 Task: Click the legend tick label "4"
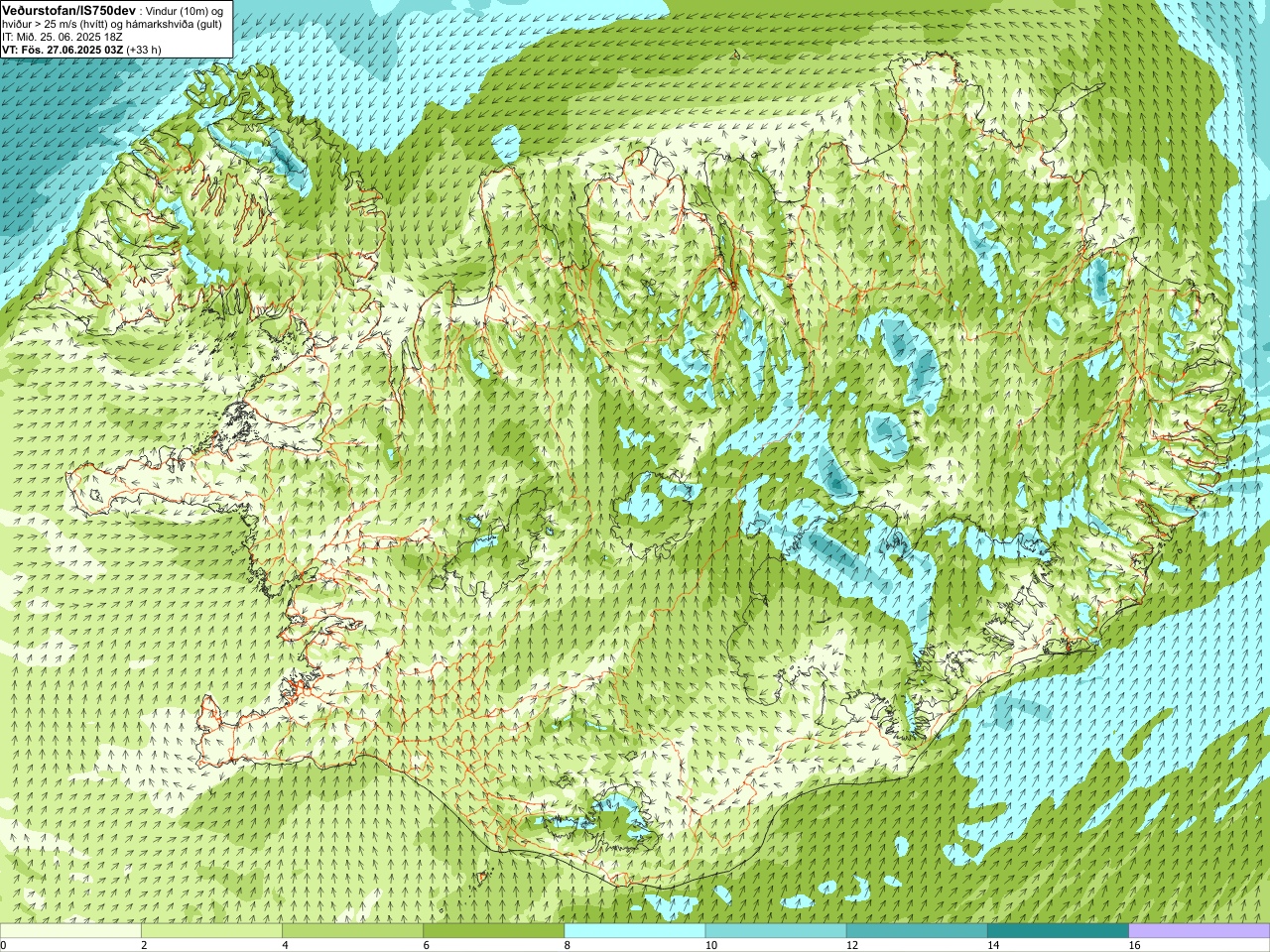(286, 945)
